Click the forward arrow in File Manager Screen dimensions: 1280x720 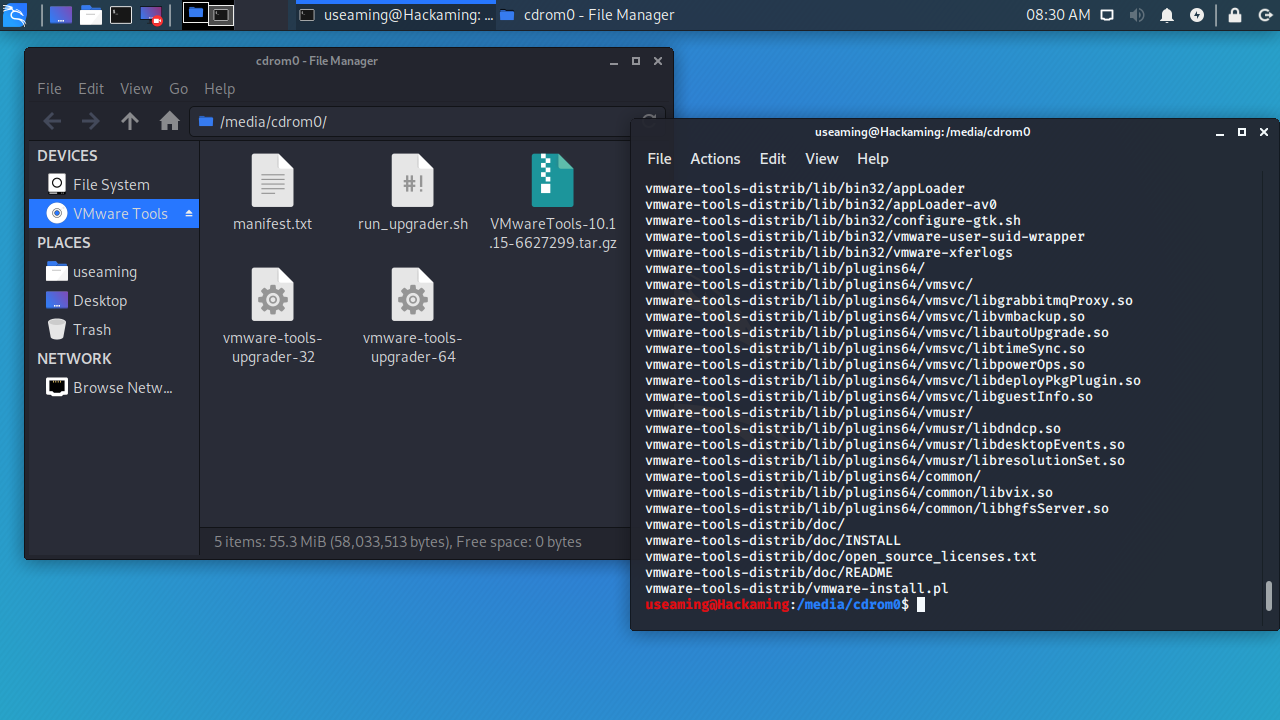click(91, 121)
